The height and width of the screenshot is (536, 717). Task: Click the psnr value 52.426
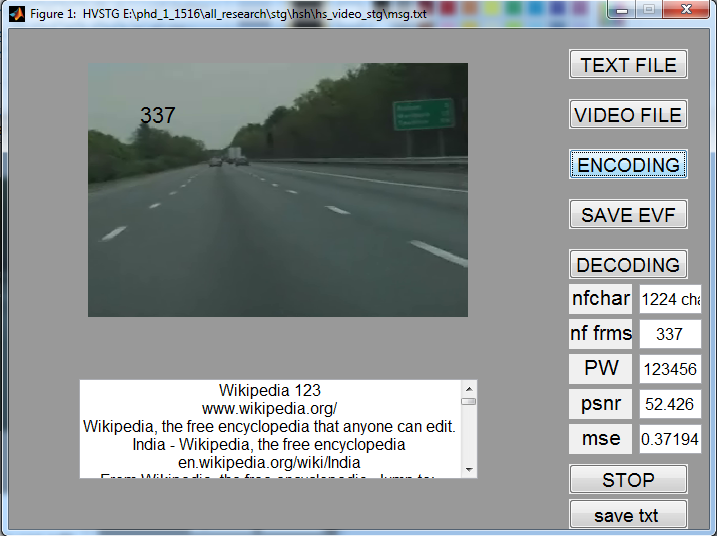pos(670,404)
